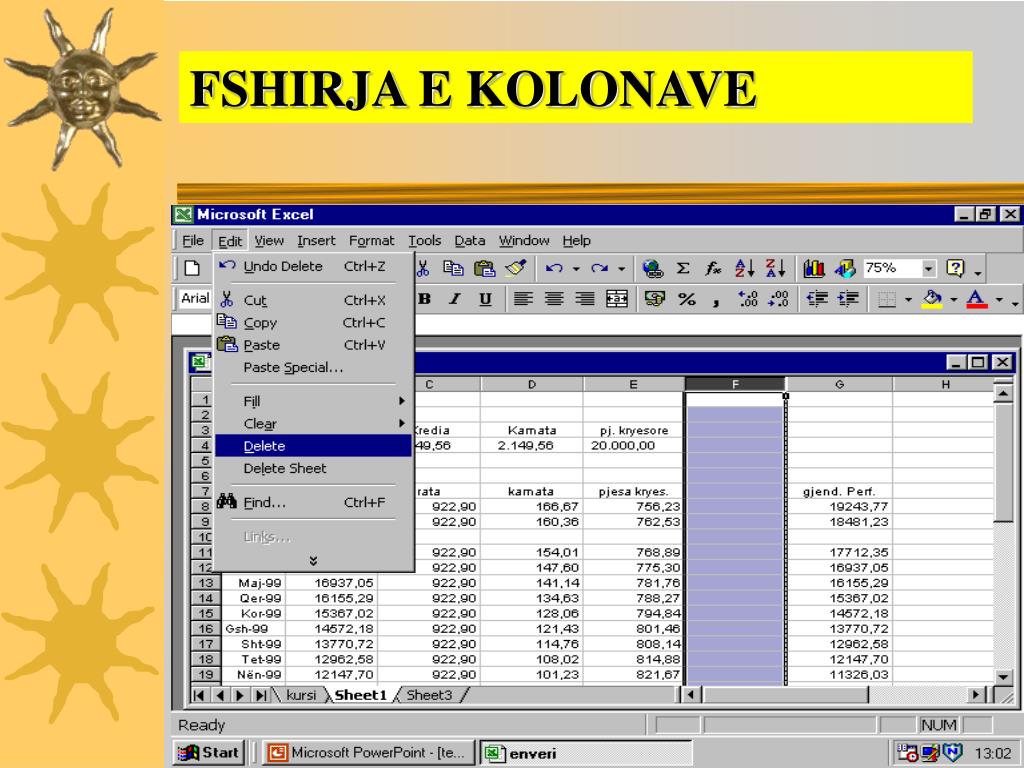The height and width of the screenshot is (768, 1024).
Task: Click Merge and Center icon
Action: (616, 299)
